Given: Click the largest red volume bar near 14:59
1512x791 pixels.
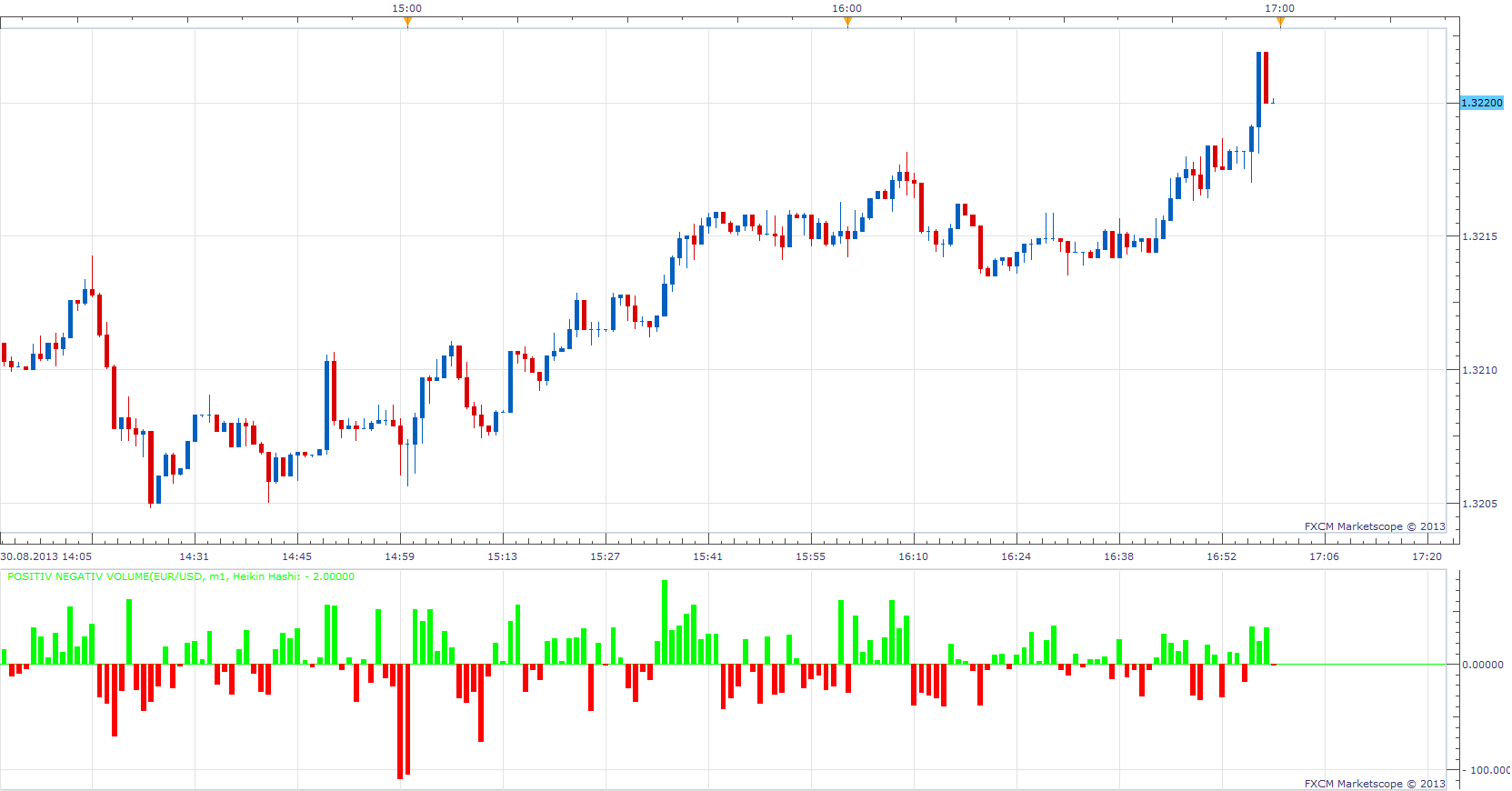Looking at the screenshot, I should 400,721.
